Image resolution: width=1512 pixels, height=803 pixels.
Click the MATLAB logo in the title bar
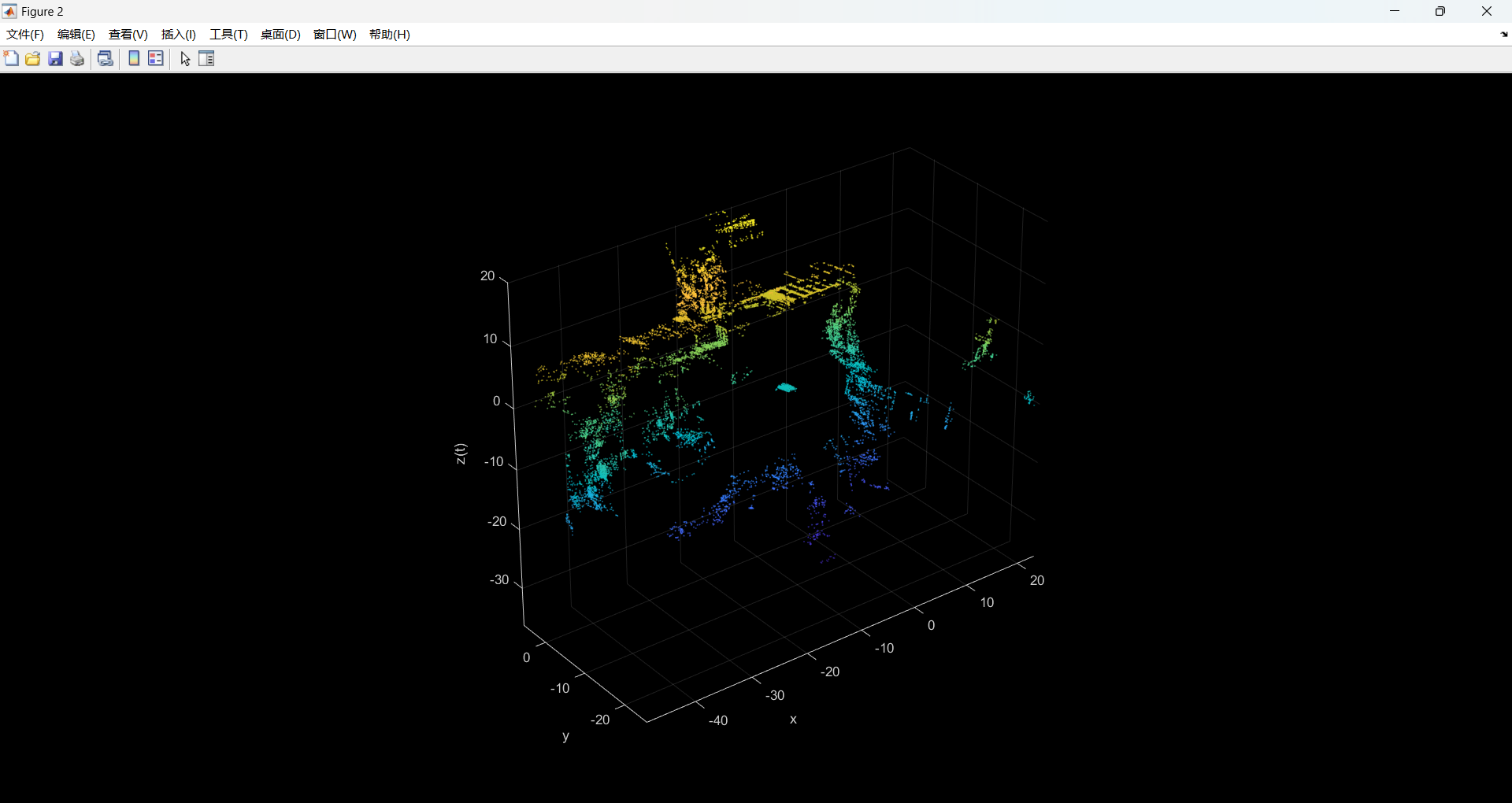[9, 11]
